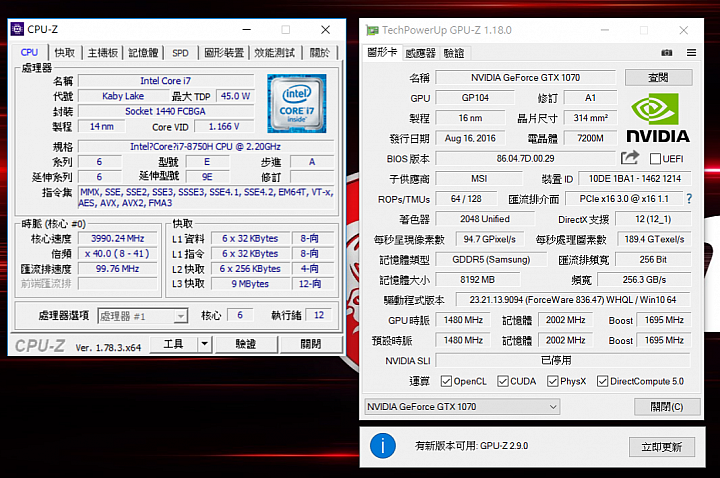This screenshot has width=720, height=478.
Task: Click the GP104 GPU value
Action: click(x=475, y=98)
